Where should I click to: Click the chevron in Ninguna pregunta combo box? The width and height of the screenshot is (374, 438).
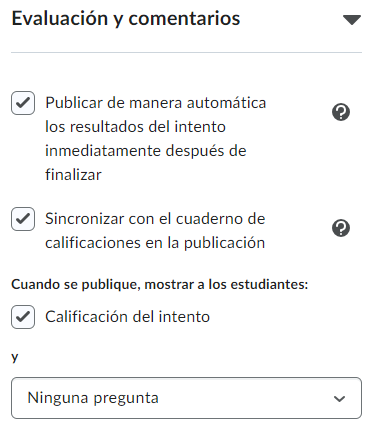(339, 399)
